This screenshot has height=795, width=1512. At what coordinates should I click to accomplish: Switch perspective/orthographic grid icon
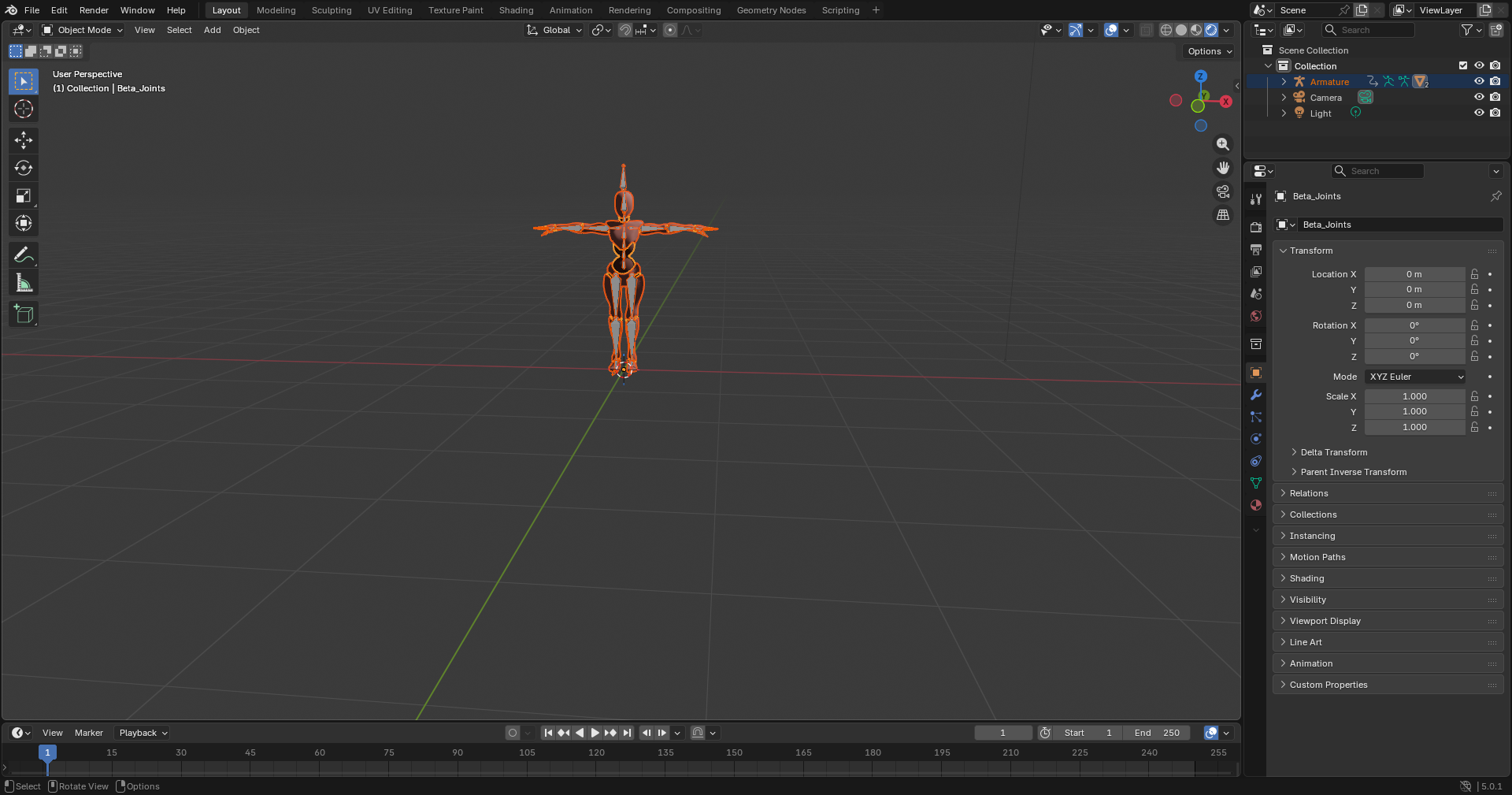click(1223, 214)
